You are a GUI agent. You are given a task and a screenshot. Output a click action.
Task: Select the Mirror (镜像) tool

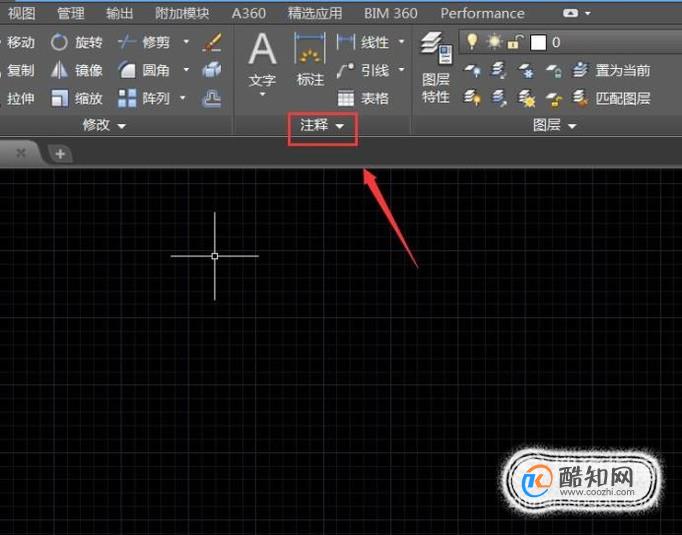coord(77,70)
